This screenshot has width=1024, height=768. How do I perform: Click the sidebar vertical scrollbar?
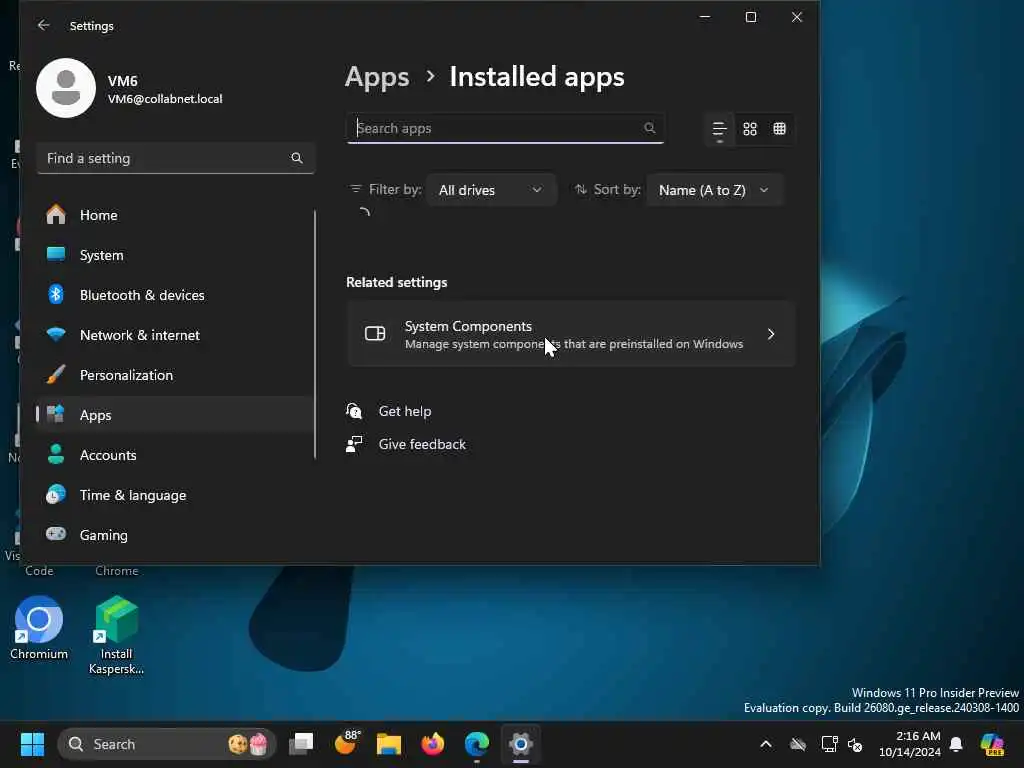(315, 334)
